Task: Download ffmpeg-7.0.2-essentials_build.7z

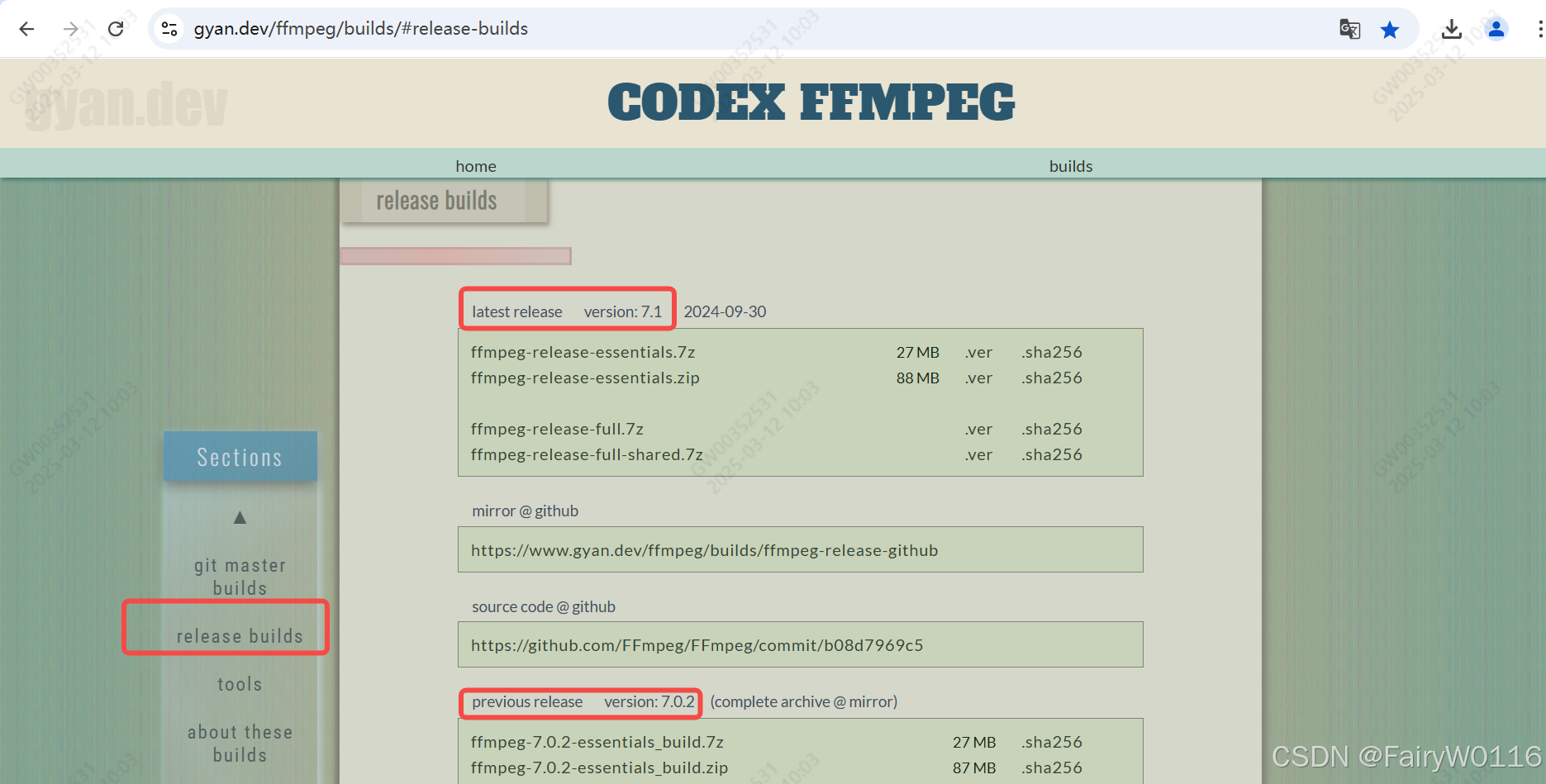Action: [597, 742]
